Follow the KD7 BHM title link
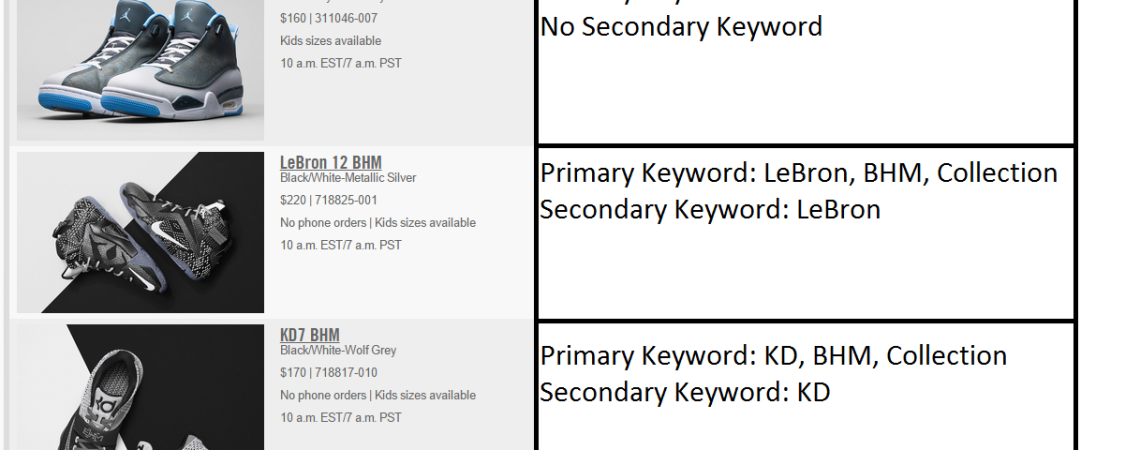This screenshot has width=1140, height=450. point(309,335)
